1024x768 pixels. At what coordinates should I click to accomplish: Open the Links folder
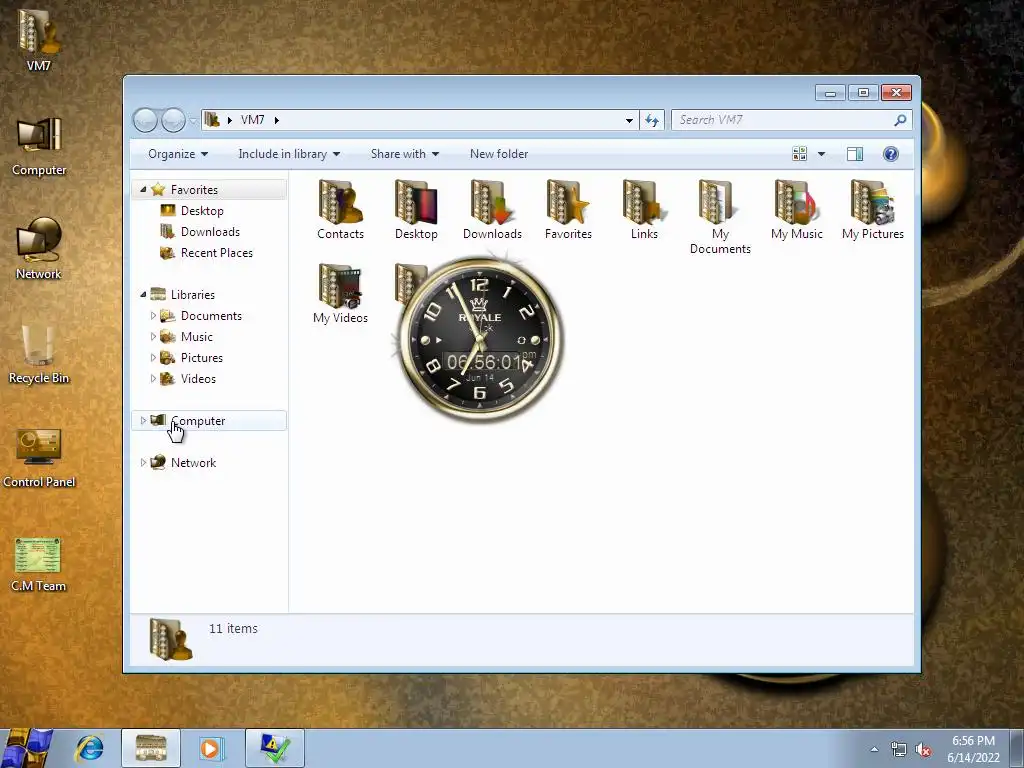coord(644,210)
